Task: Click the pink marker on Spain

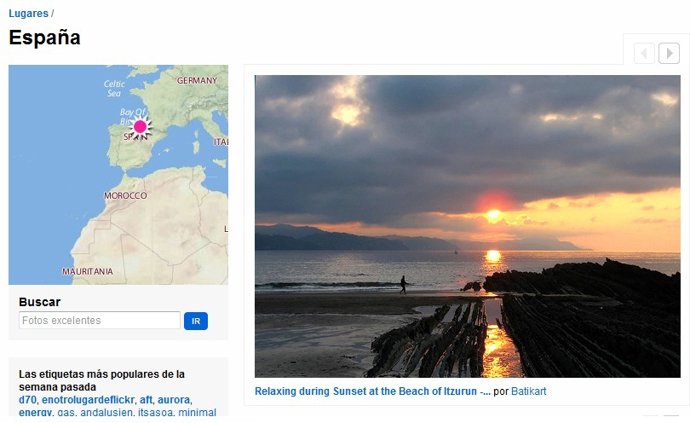Action: coord(140,127)
